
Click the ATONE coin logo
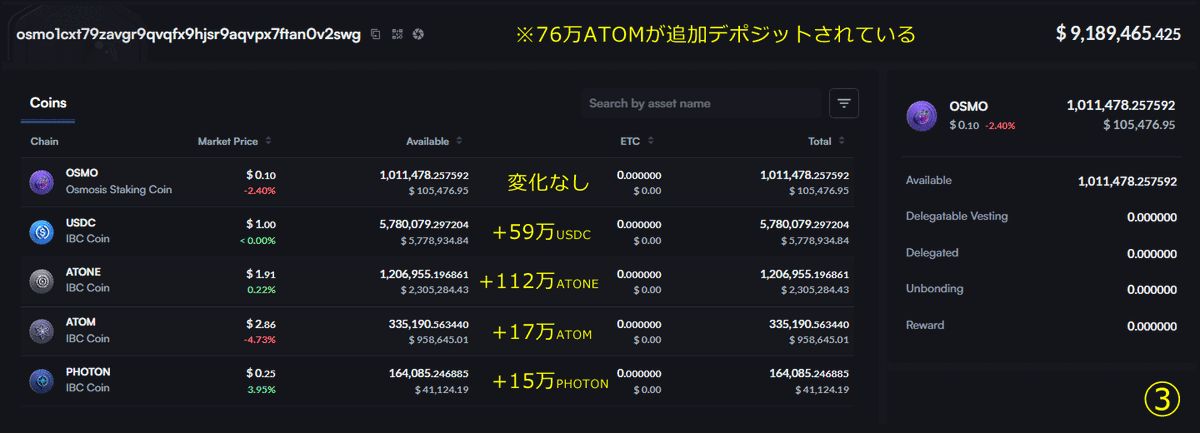click(41, 280)
